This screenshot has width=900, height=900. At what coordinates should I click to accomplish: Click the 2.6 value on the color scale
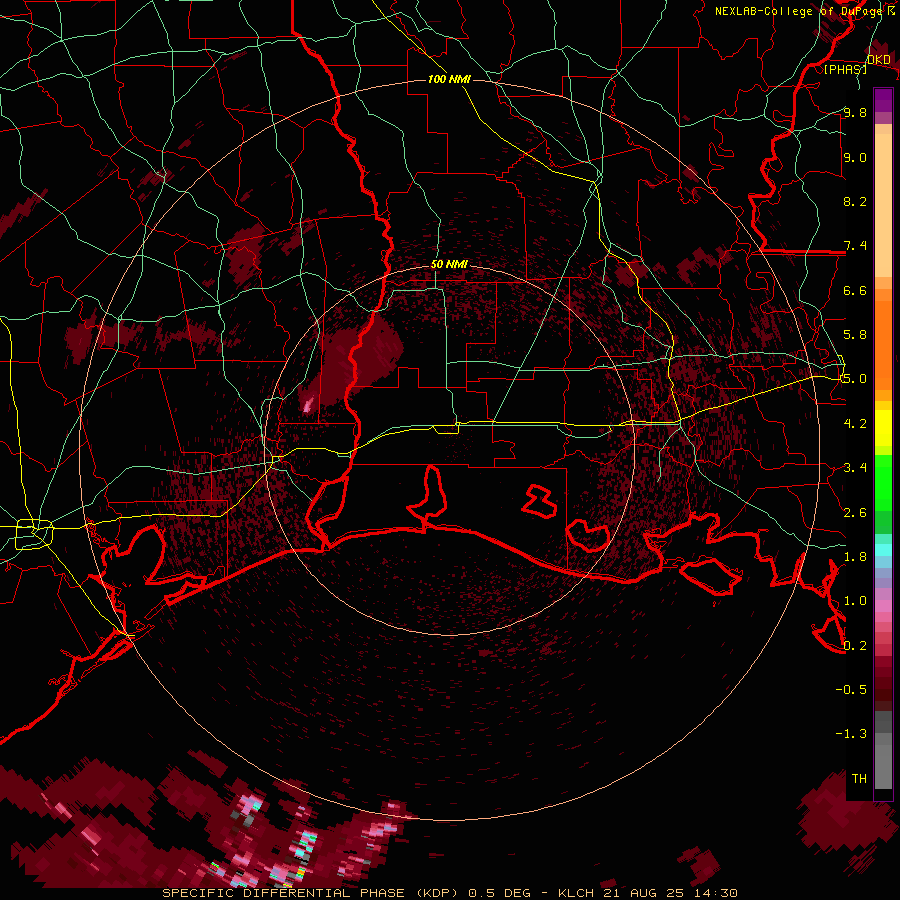(855, 513)
